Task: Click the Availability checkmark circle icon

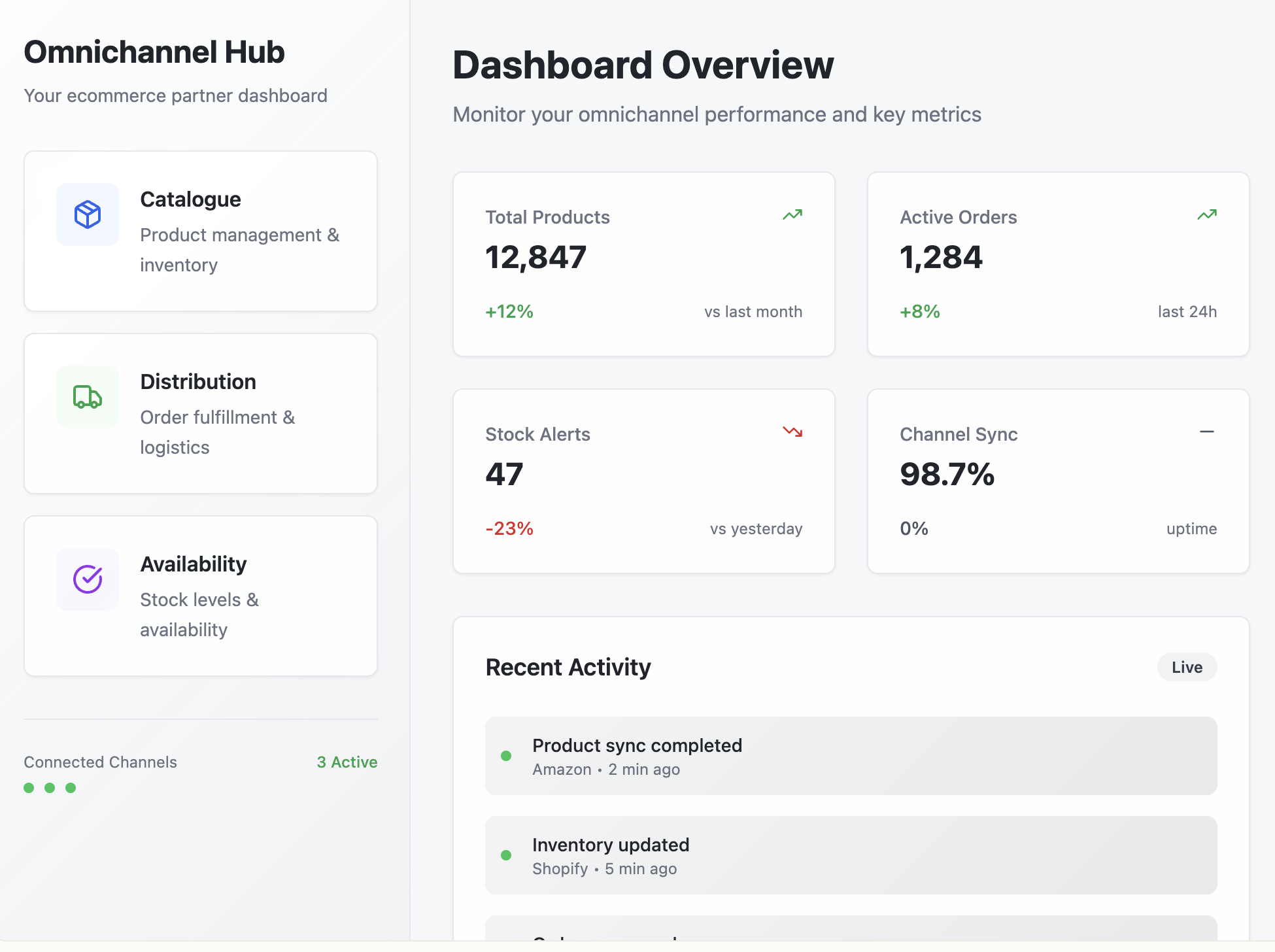Action: pyautogui.click(x=88, y=579)
